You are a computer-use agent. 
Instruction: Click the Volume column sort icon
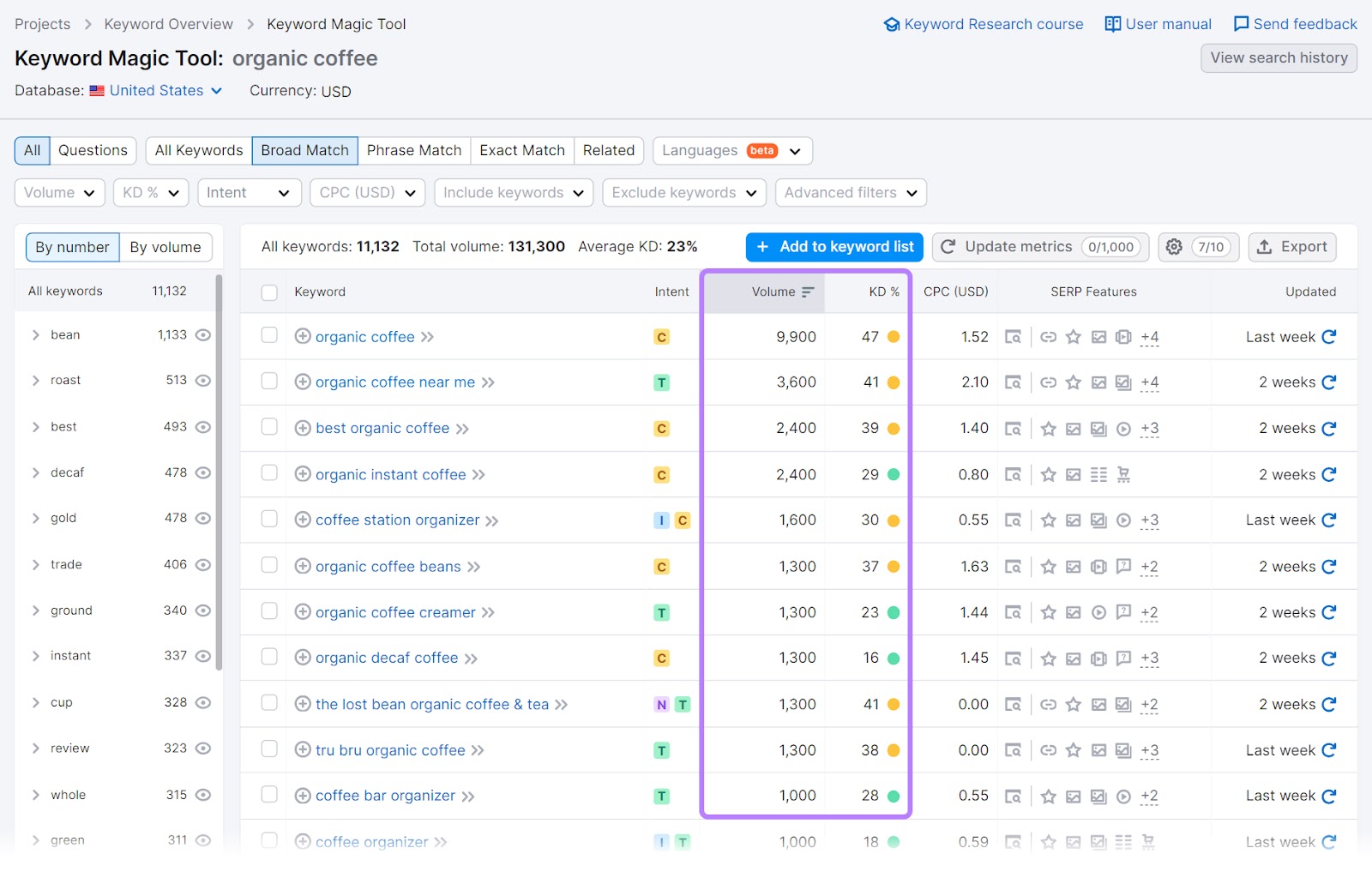point(807,292)
